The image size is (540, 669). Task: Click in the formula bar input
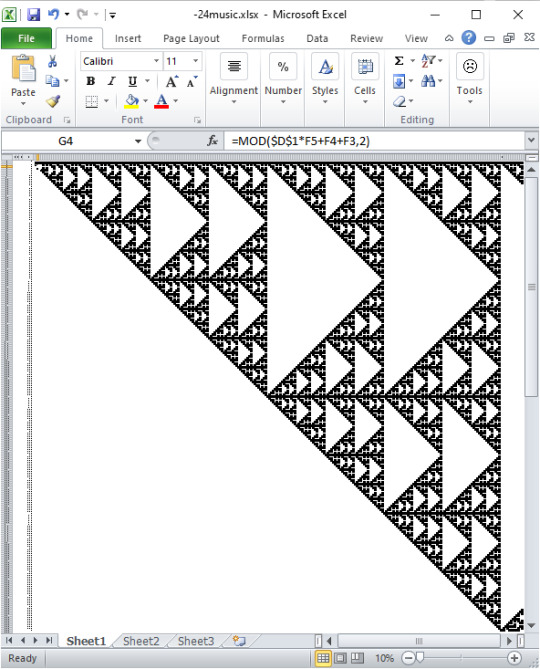375,141
